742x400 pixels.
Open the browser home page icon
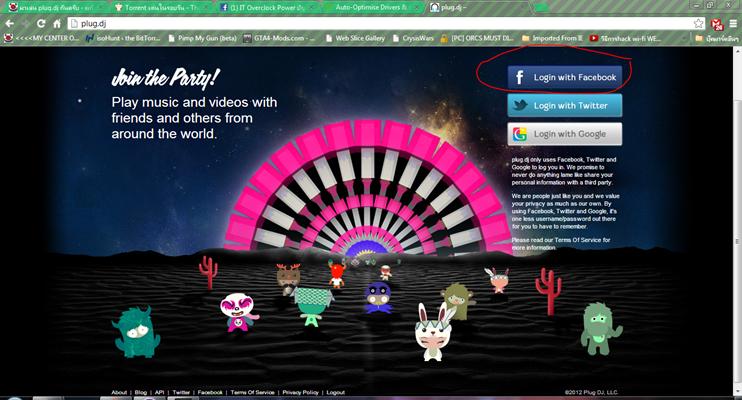[x=57, y=23]
